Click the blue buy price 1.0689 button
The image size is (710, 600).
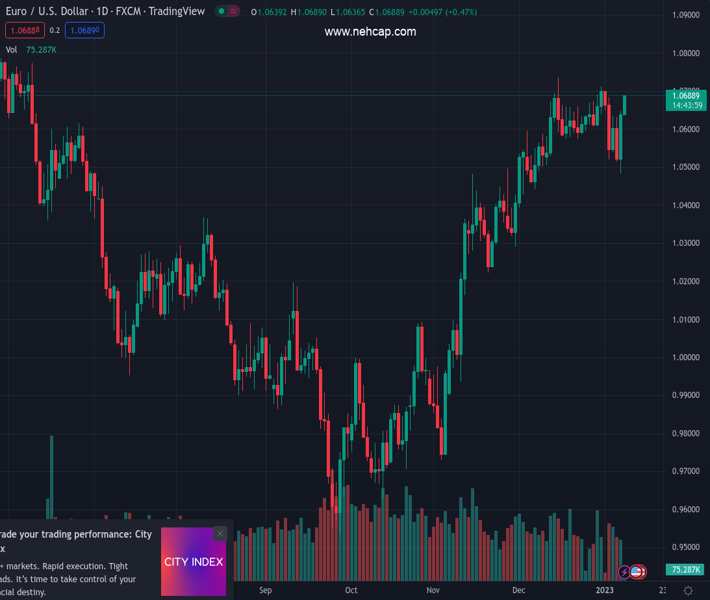85,31
